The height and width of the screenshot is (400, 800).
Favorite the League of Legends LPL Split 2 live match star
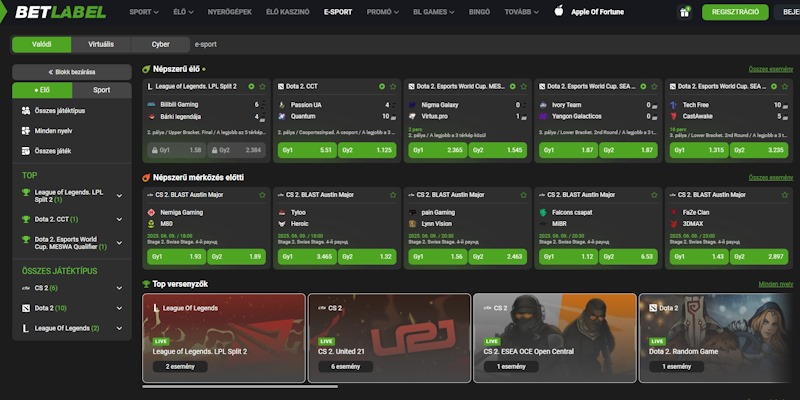262,87
